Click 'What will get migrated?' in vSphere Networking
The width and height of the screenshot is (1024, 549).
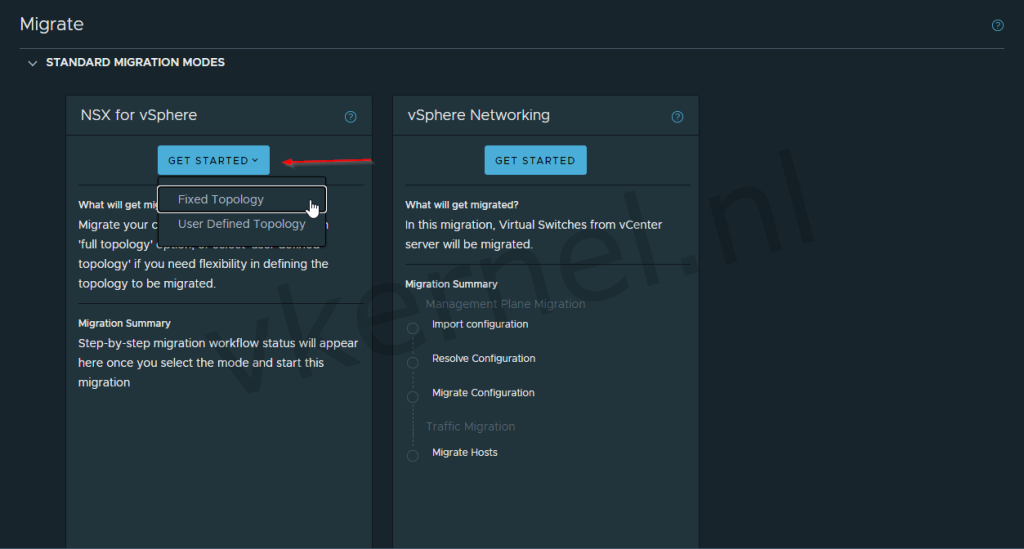tap(461, 205)
